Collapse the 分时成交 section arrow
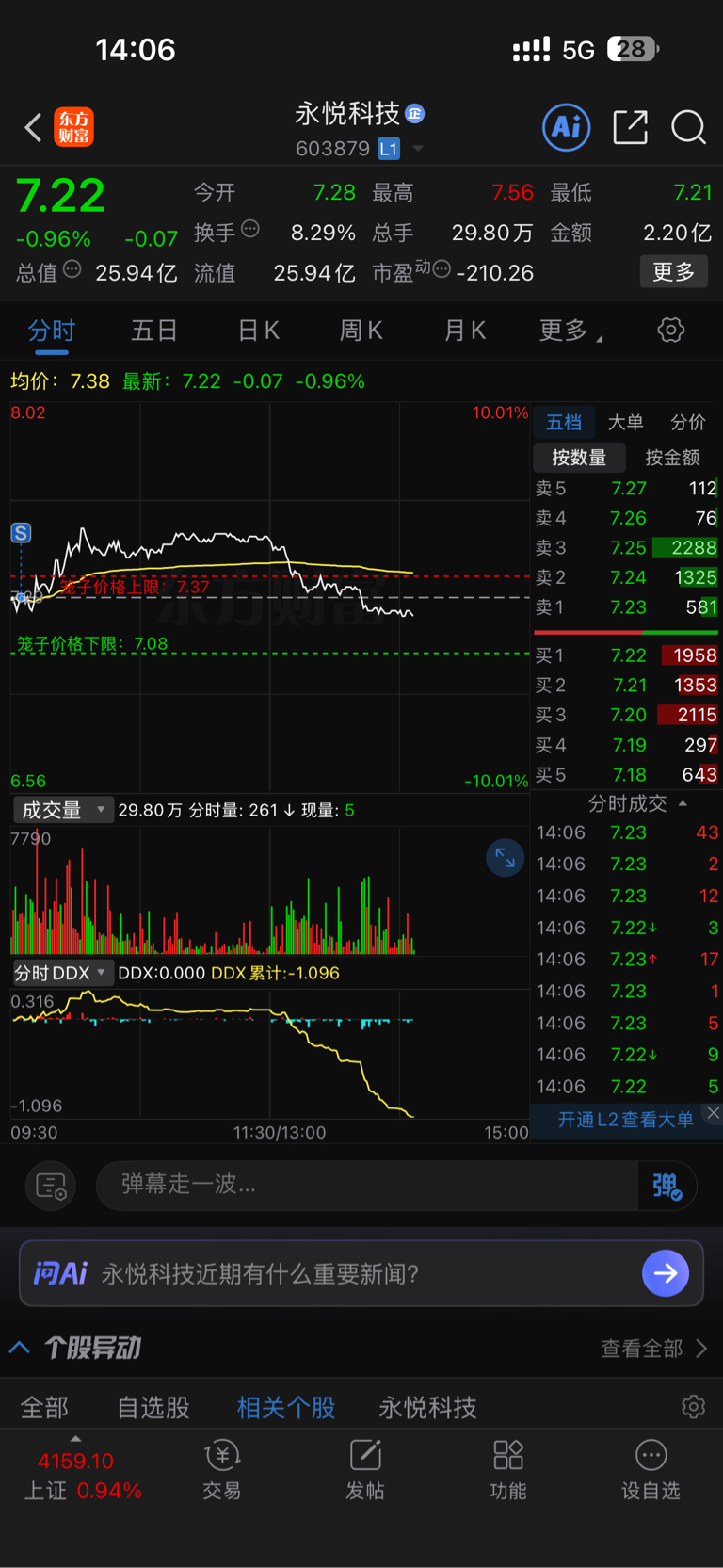 pyautogui.click(x=683, y=803)
